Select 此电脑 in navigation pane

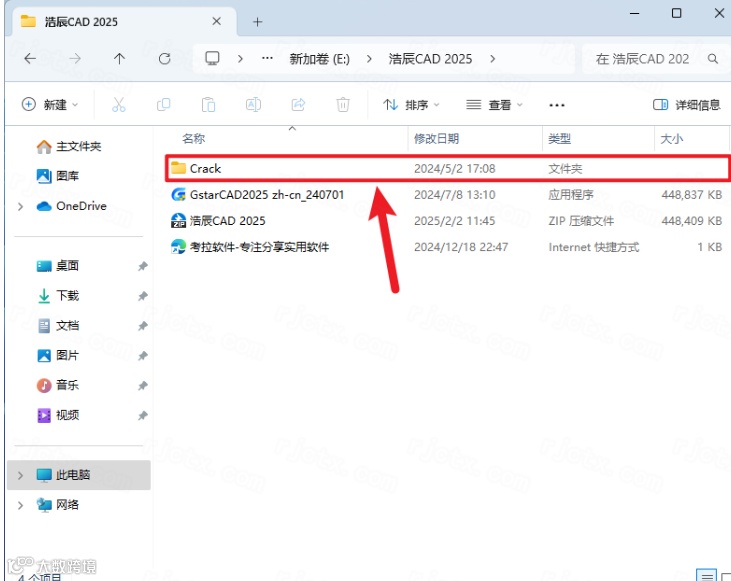(78, 475)
